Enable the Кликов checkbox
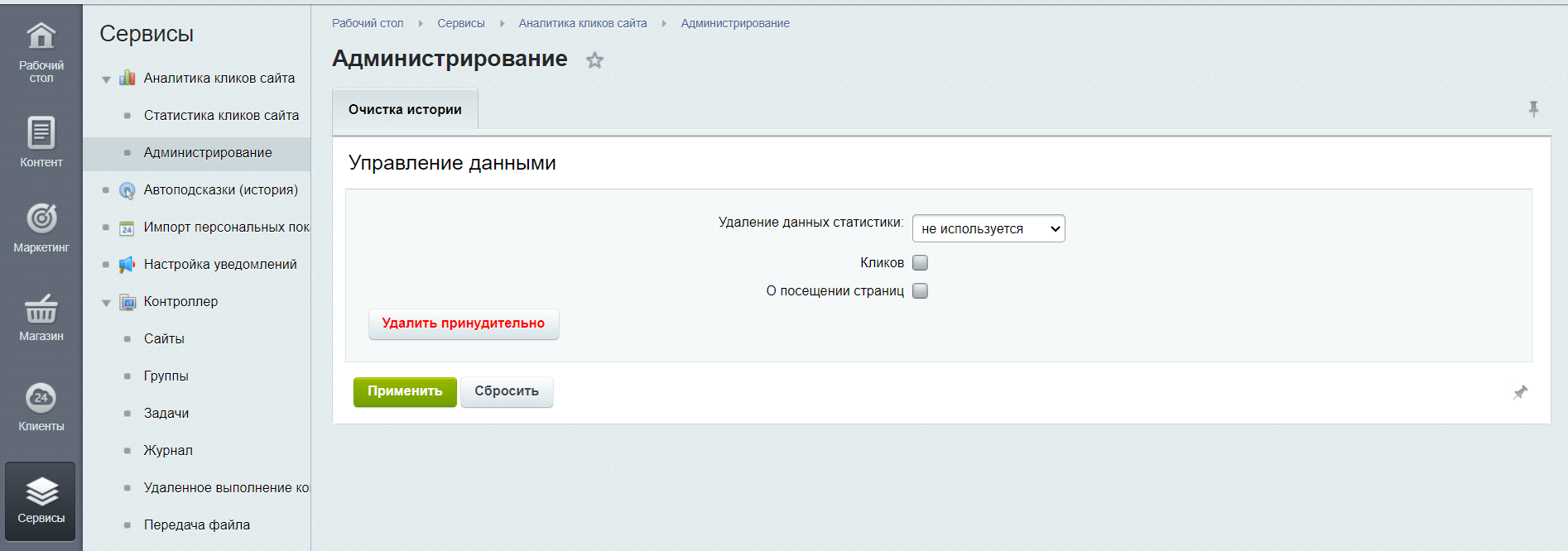This screenshot has width=1568, height=551. (x=920, y=263)
